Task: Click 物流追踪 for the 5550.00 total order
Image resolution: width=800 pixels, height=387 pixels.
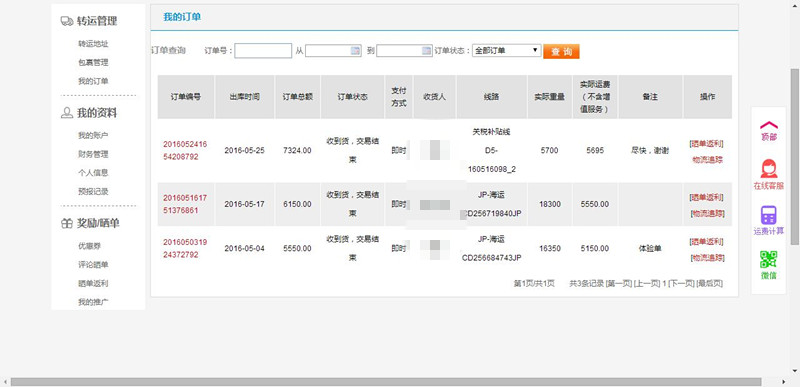Action: pos(707,257)
